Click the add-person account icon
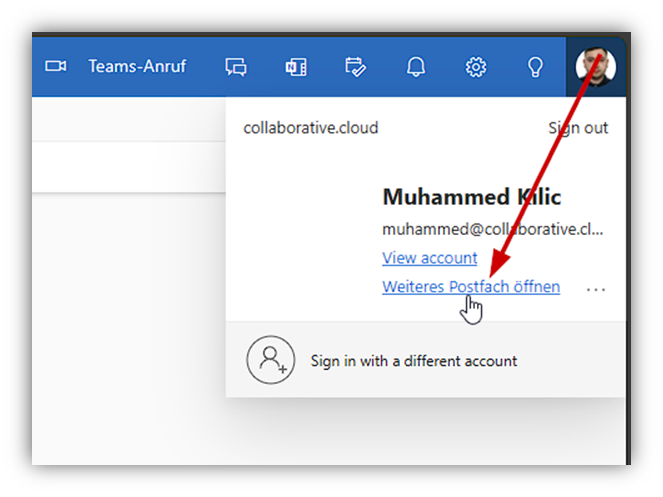Viewport: 663px width, 497px height. [270, 360]
